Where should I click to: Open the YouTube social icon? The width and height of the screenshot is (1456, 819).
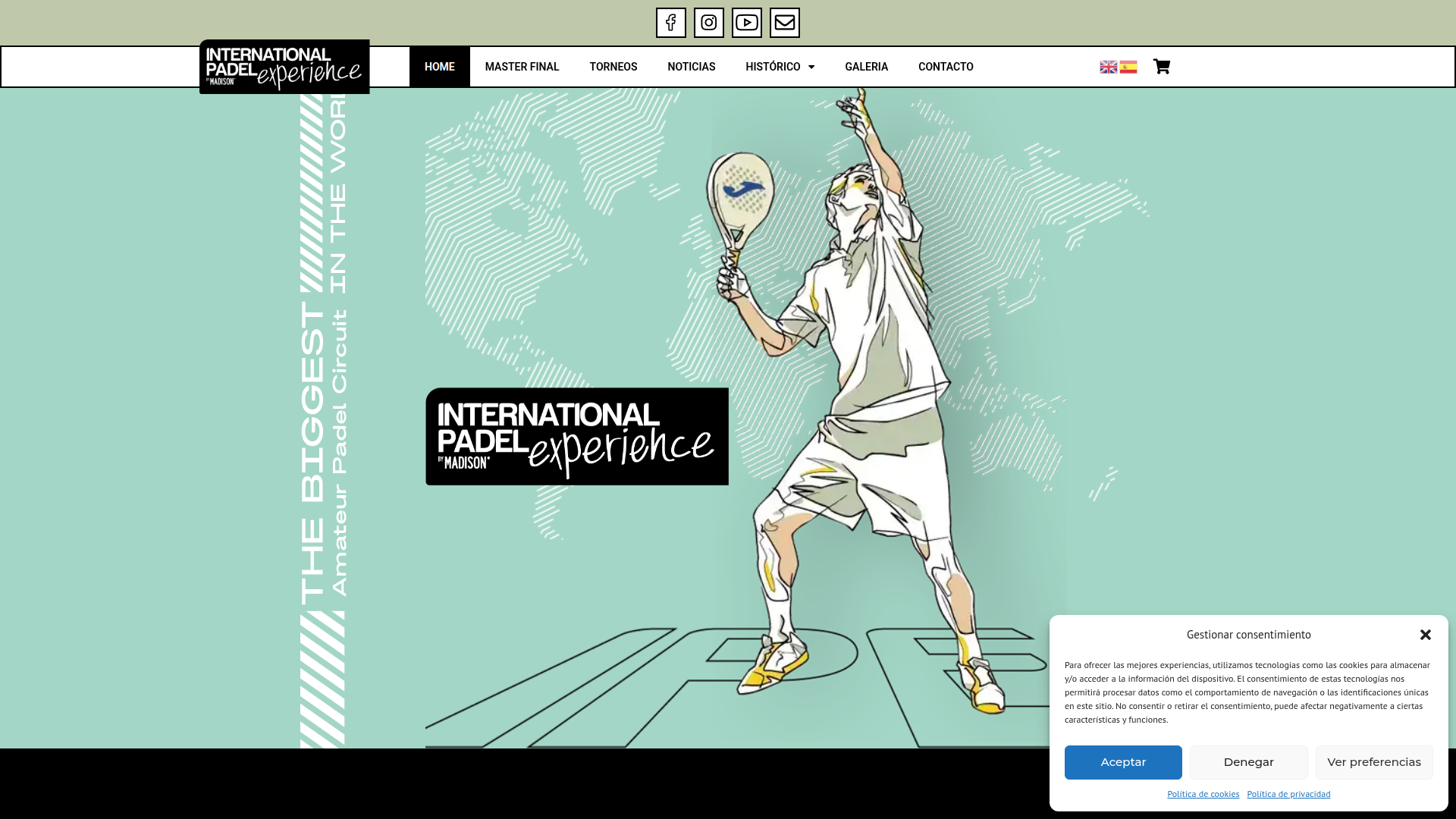click(746, 23)
